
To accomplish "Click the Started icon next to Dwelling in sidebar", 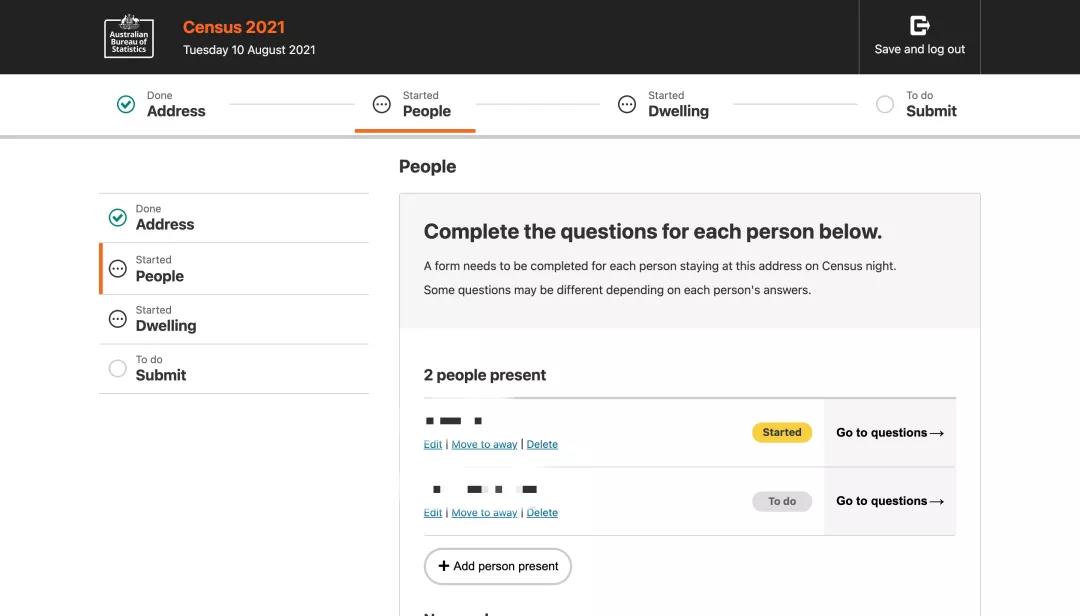I will pos(117,318).
